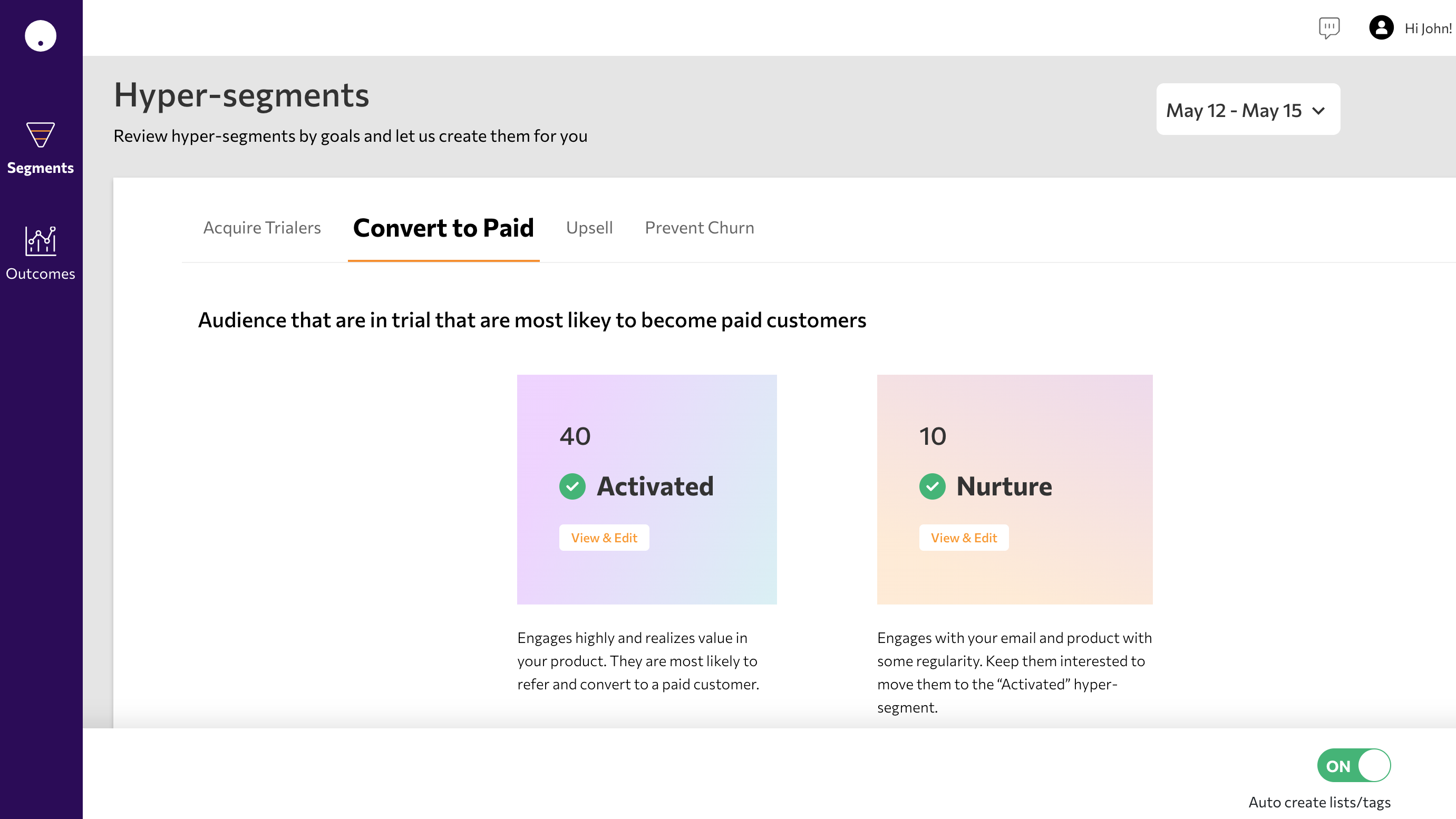
Task: Click View & Edit on the Nurture segment
Action: pos(964,538)
